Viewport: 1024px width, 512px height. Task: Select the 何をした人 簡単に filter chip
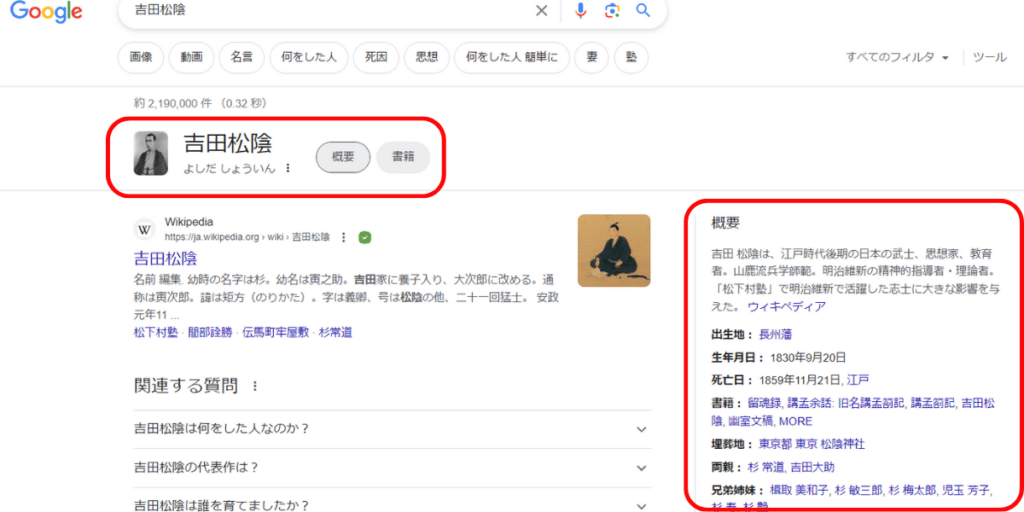(x=512, y=57)
